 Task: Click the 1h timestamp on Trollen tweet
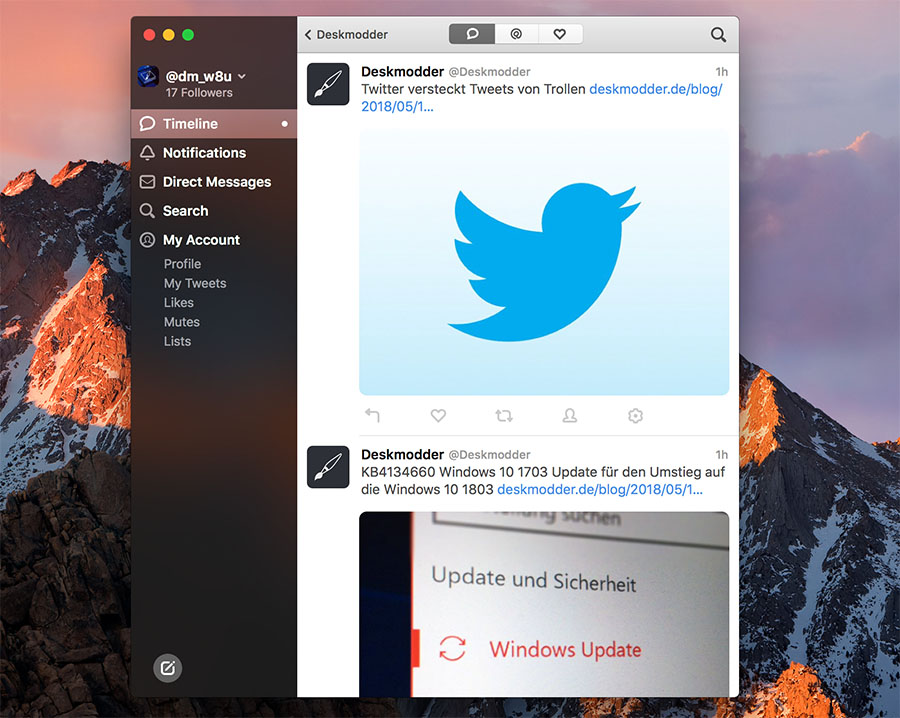click(x=721, y=72)
